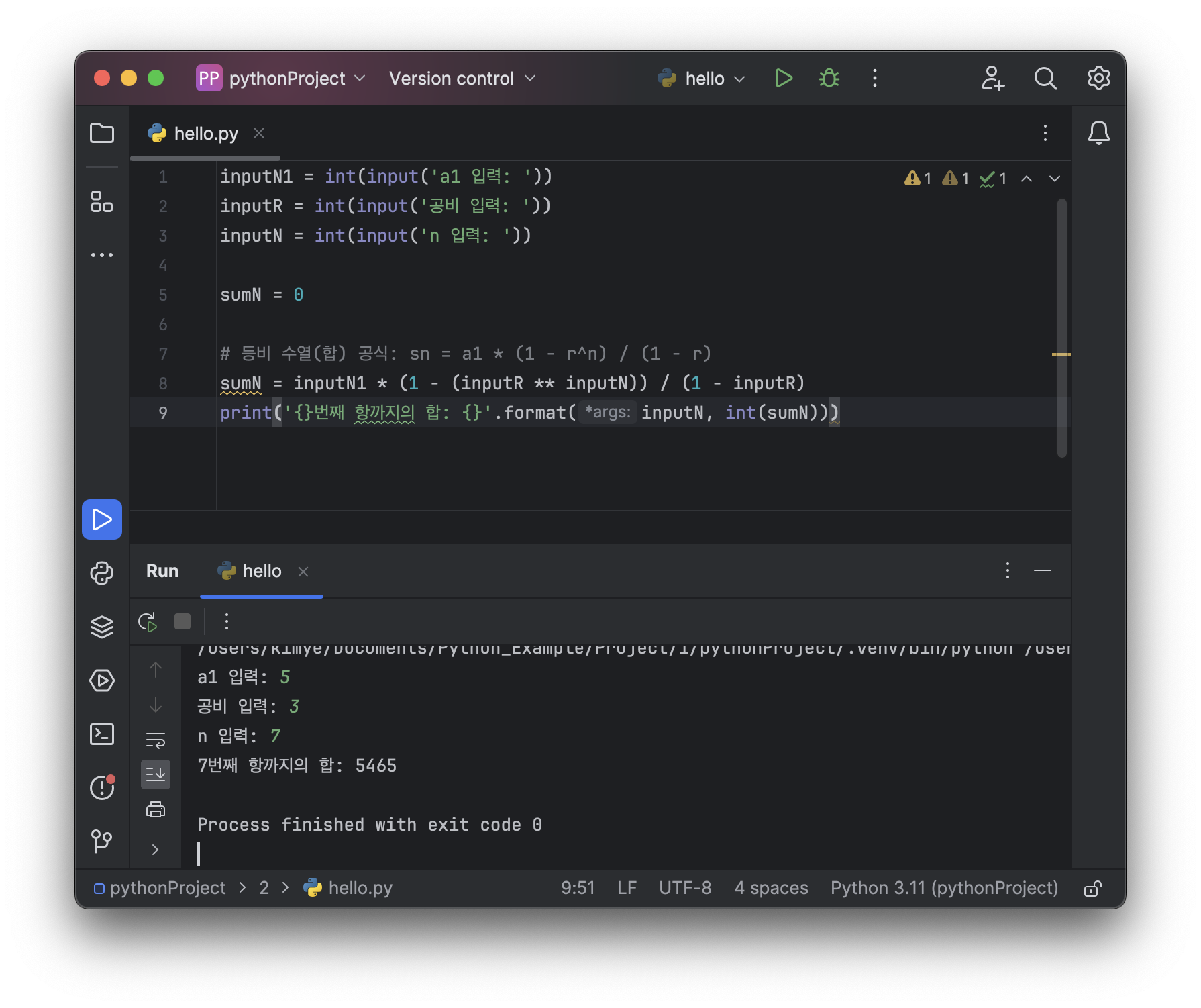Image resolution: width=1201 pixels, height=1008 pixels.
Task: Open Run panel options menu
Action: pyautogui.click(x=1008, y=571)
